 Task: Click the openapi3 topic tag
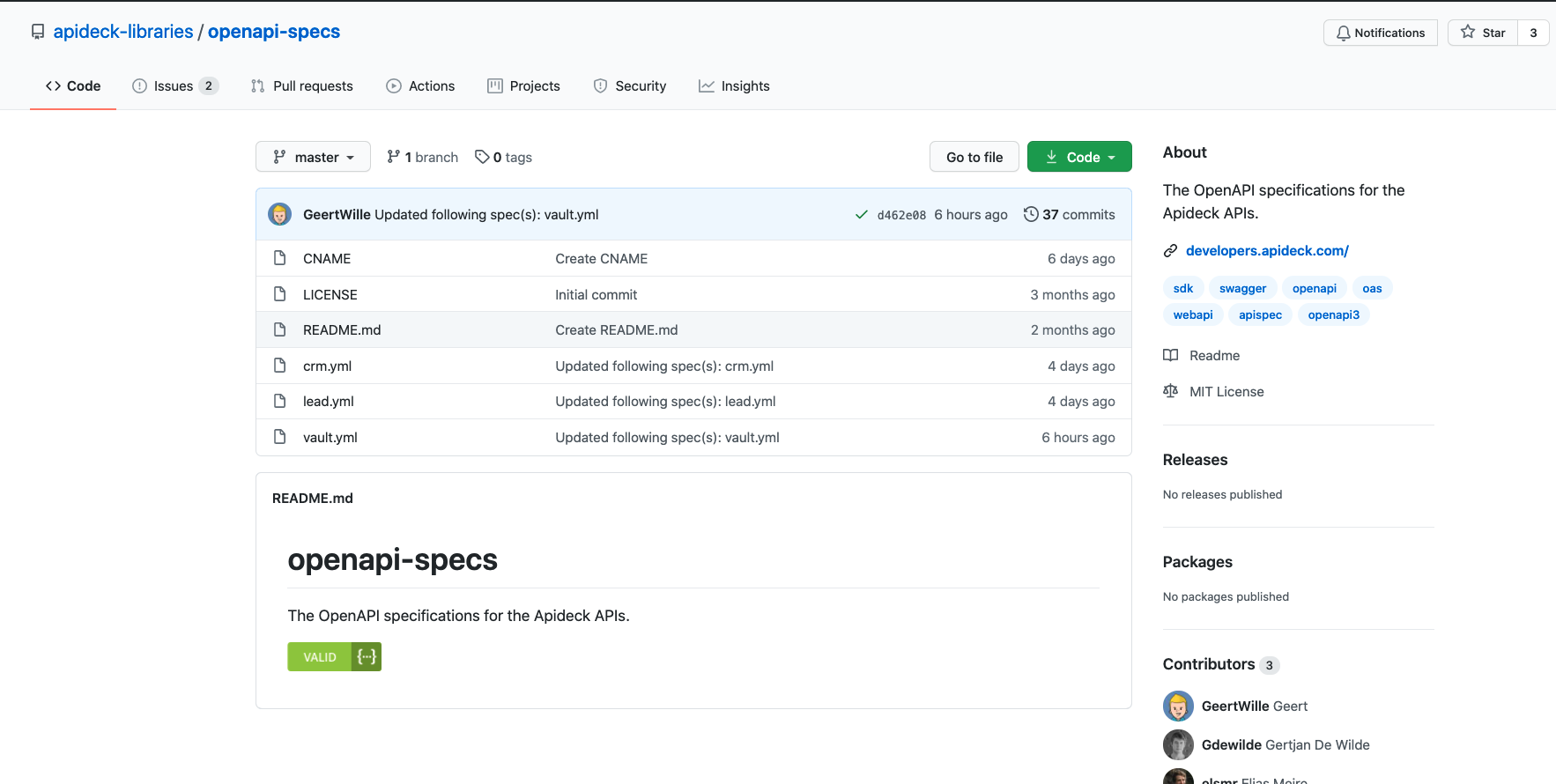(x=1334, y=314)
